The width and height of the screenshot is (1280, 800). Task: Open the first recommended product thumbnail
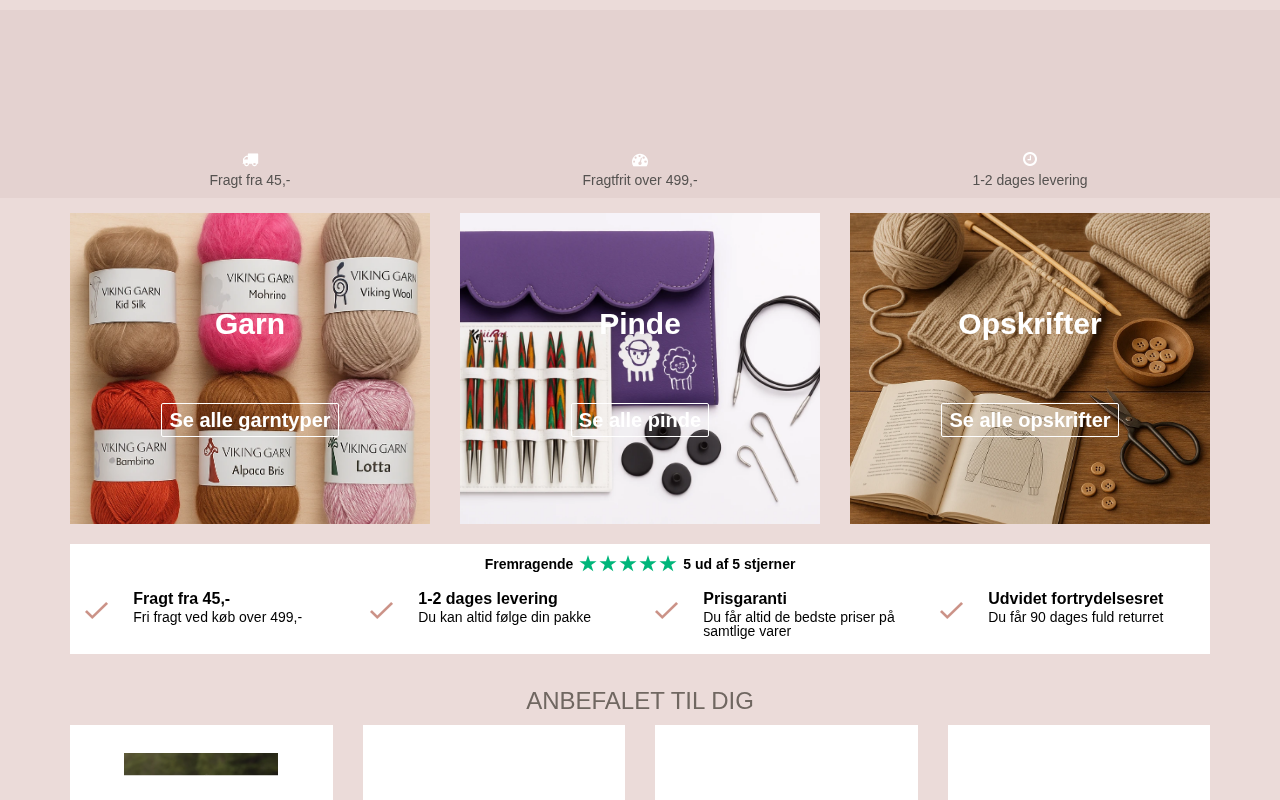(x=201, y=764)
